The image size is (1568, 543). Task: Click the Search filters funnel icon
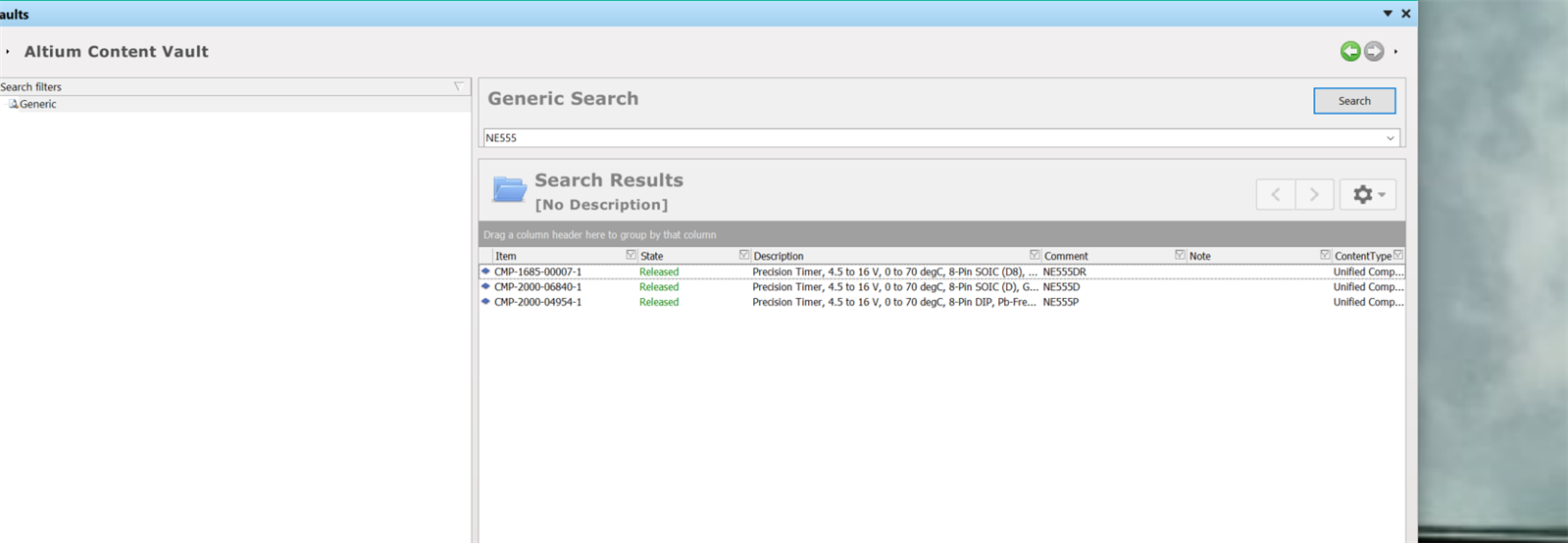458,86
